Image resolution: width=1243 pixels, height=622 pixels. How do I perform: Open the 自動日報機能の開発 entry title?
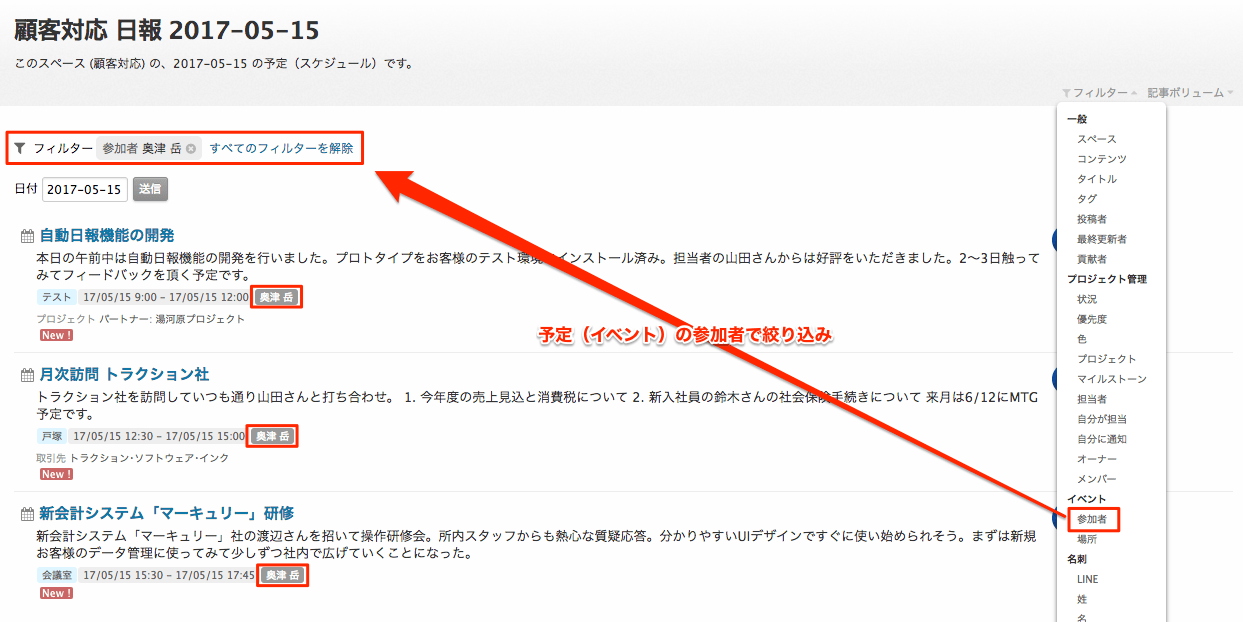107,236
